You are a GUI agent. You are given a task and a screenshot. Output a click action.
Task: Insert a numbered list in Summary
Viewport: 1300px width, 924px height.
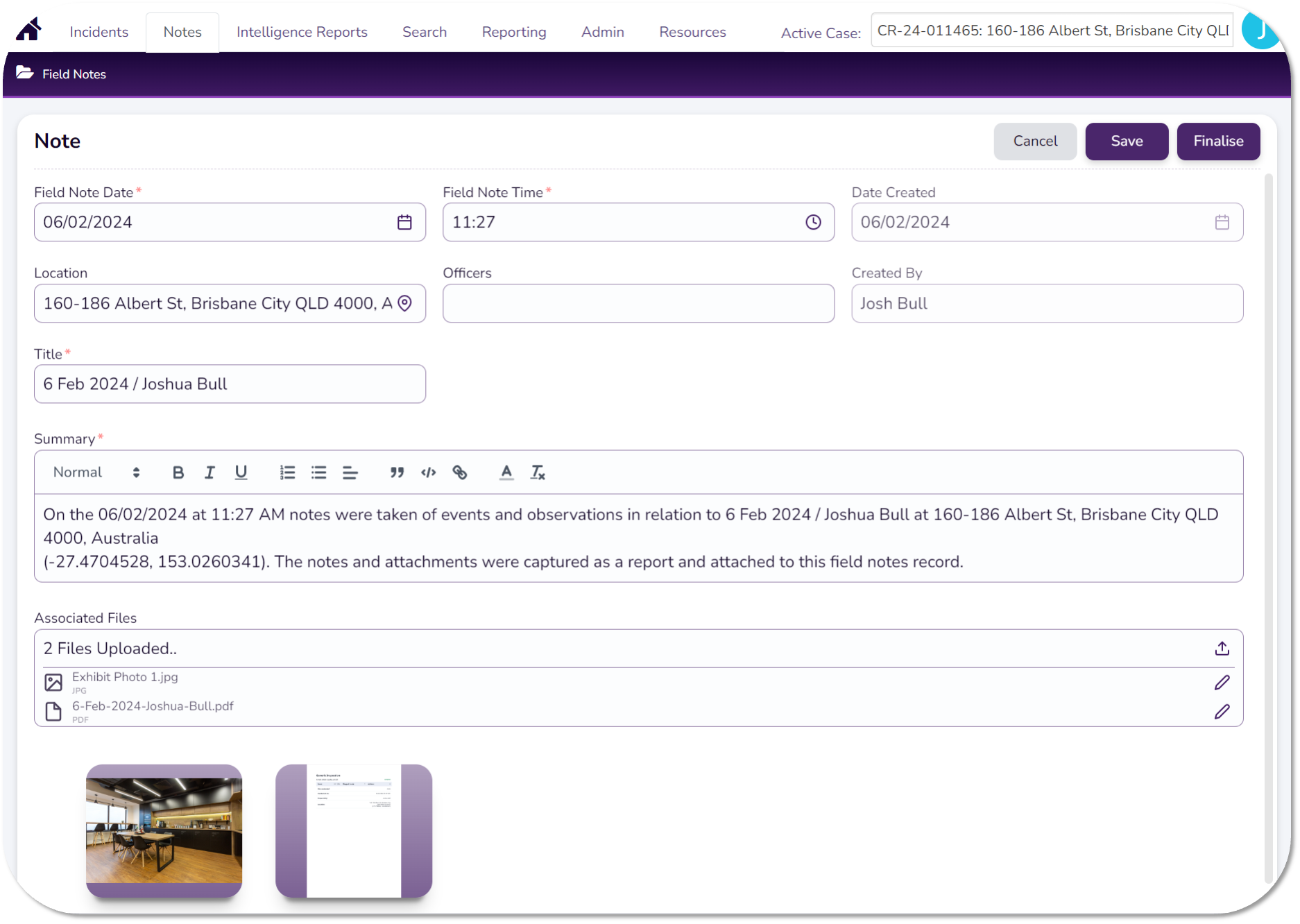(287, 472)
